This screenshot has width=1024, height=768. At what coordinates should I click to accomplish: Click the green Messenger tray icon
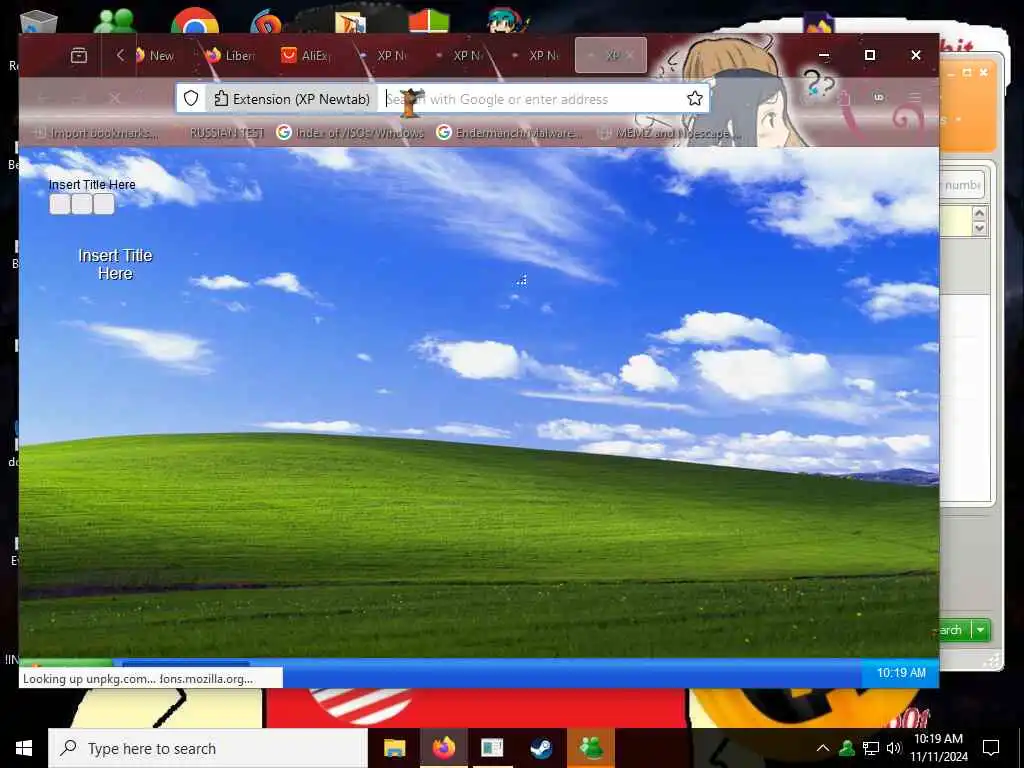point(847,748)
